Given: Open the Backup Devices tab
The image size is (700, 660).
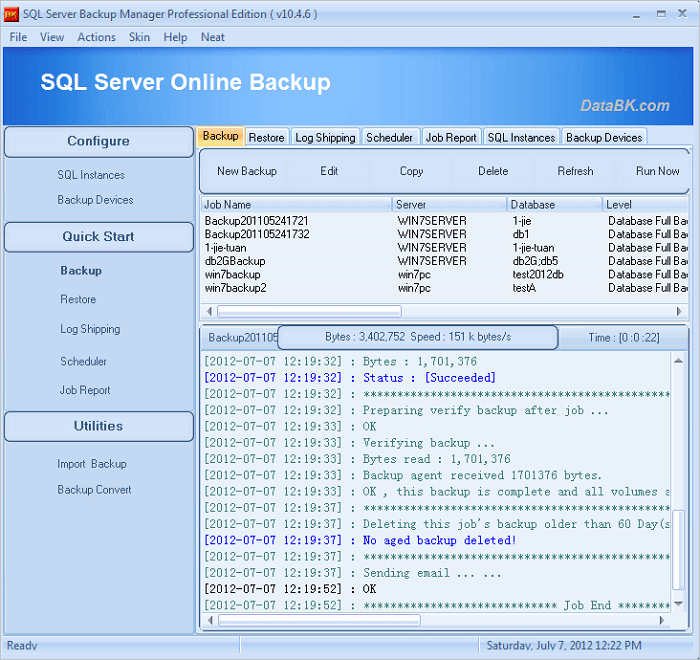Looking at the screenshot, I should [604, 137].
